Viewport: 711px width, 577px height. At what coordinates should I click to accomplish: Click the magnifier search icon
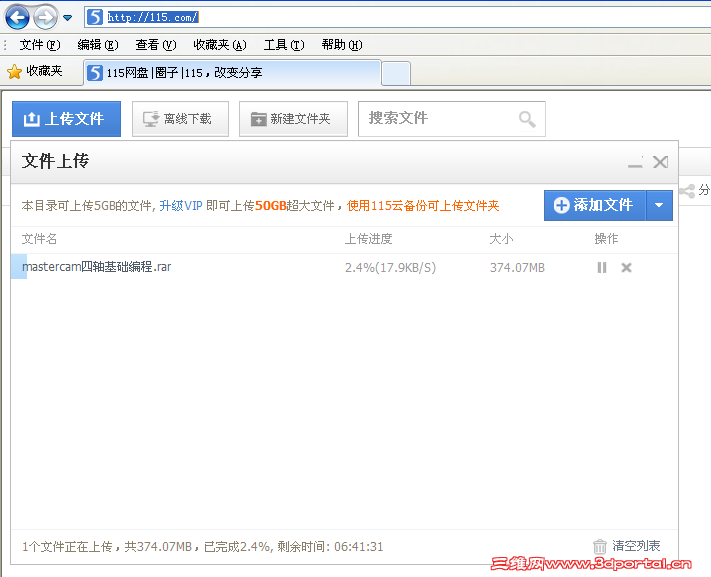(527, 119)
